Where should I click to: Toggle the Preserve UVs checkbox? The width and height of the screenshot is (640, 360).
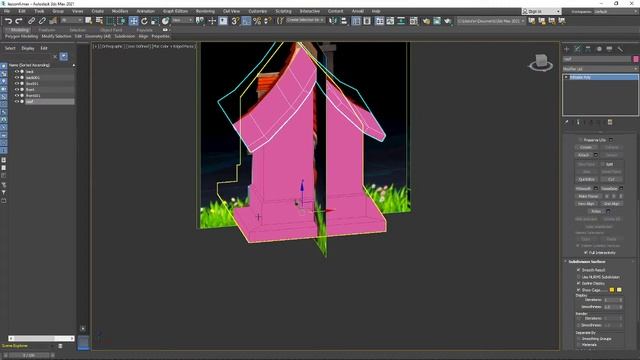[580, 140]
